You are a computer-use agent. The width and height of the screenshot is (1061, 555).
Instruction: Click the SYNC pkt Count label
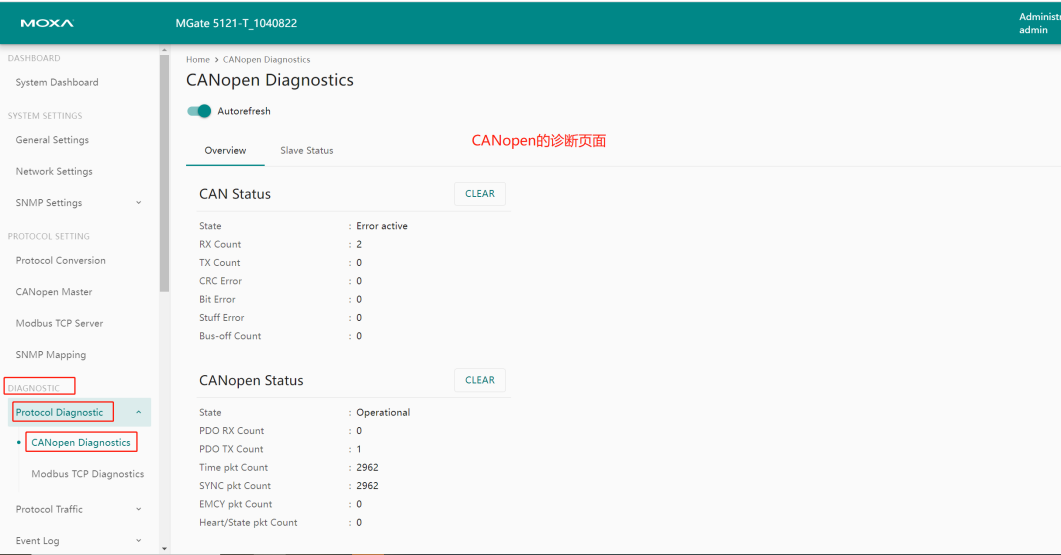point(235,485)
